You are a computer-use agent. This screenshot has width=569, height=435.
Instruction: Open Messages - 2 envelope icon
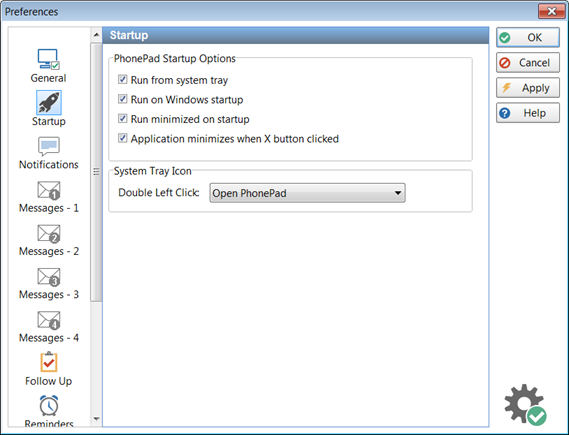point(49,233)
